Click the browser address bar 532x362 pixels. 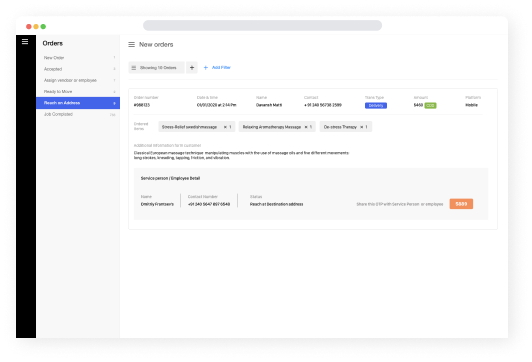(x=262, y=25)
